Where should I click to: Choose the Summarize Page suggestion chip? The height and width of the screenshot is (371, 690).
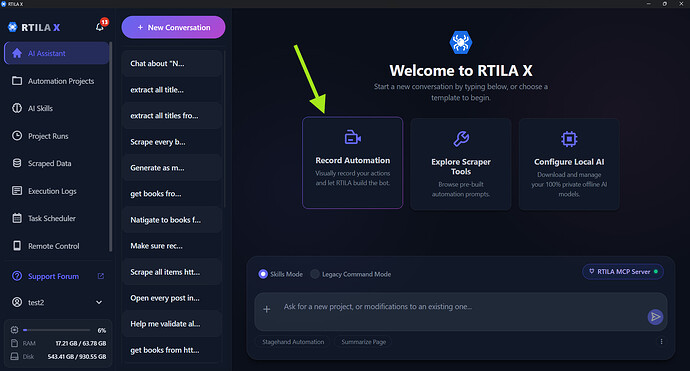(363, 342)
